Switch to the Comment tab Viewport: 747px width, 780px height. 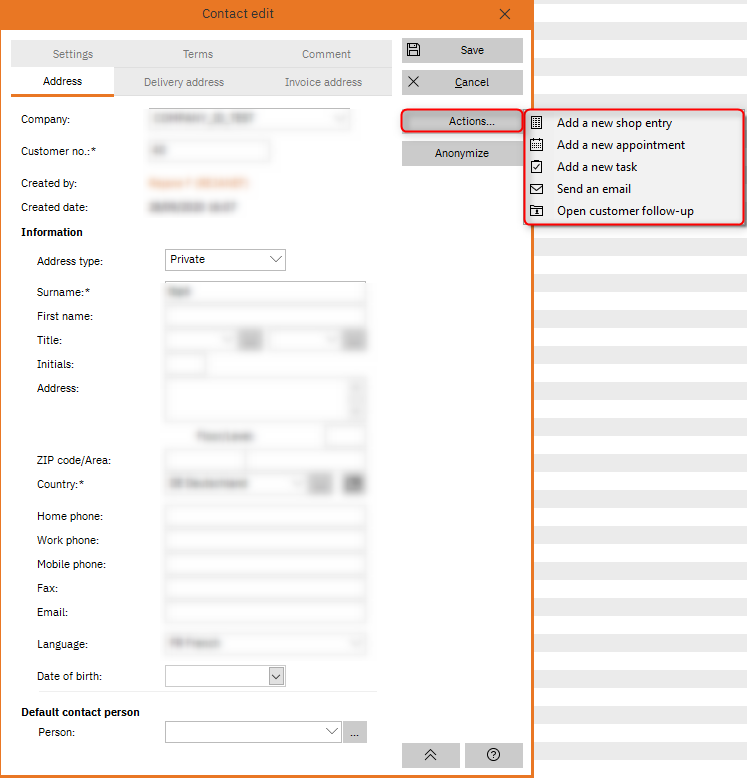point(326,54)
